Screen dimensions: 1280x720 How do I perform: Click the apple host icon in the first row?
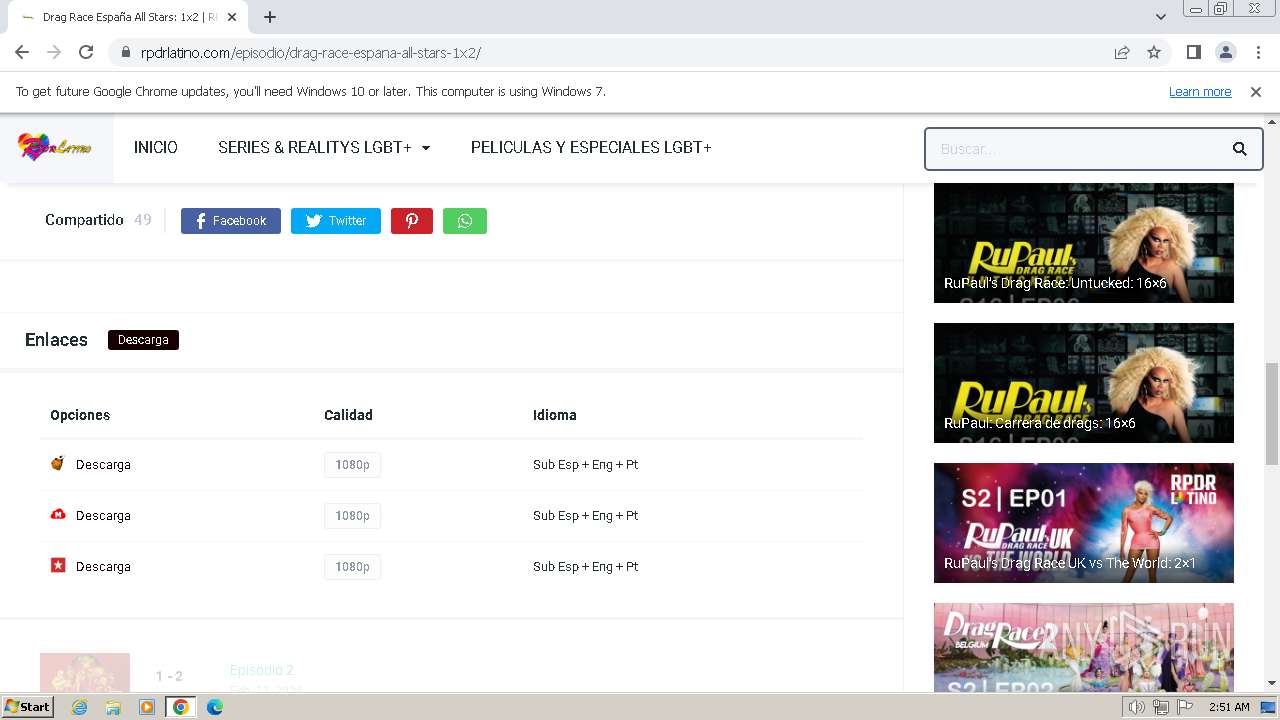(58, 463)
